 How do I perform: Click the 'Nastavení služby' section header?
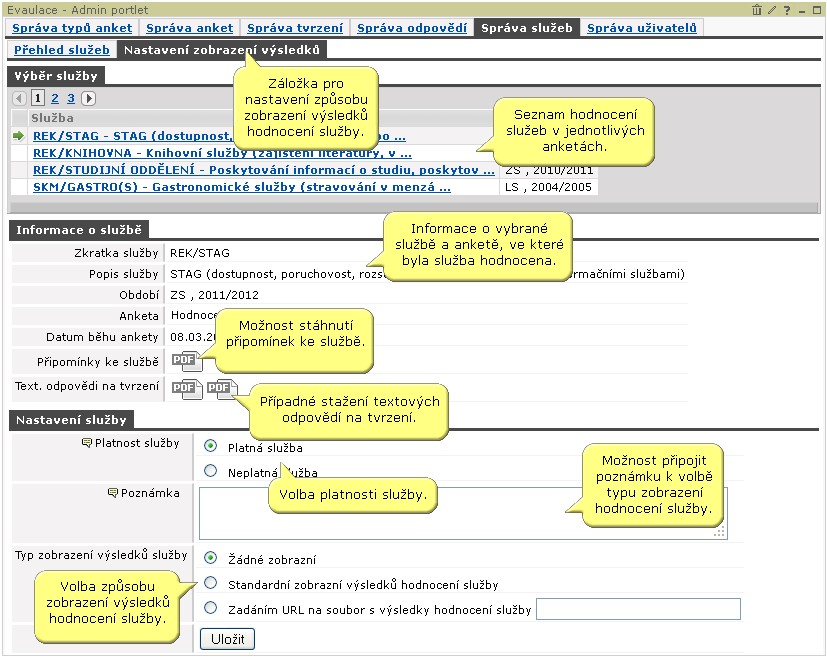(x=71, y=420)
